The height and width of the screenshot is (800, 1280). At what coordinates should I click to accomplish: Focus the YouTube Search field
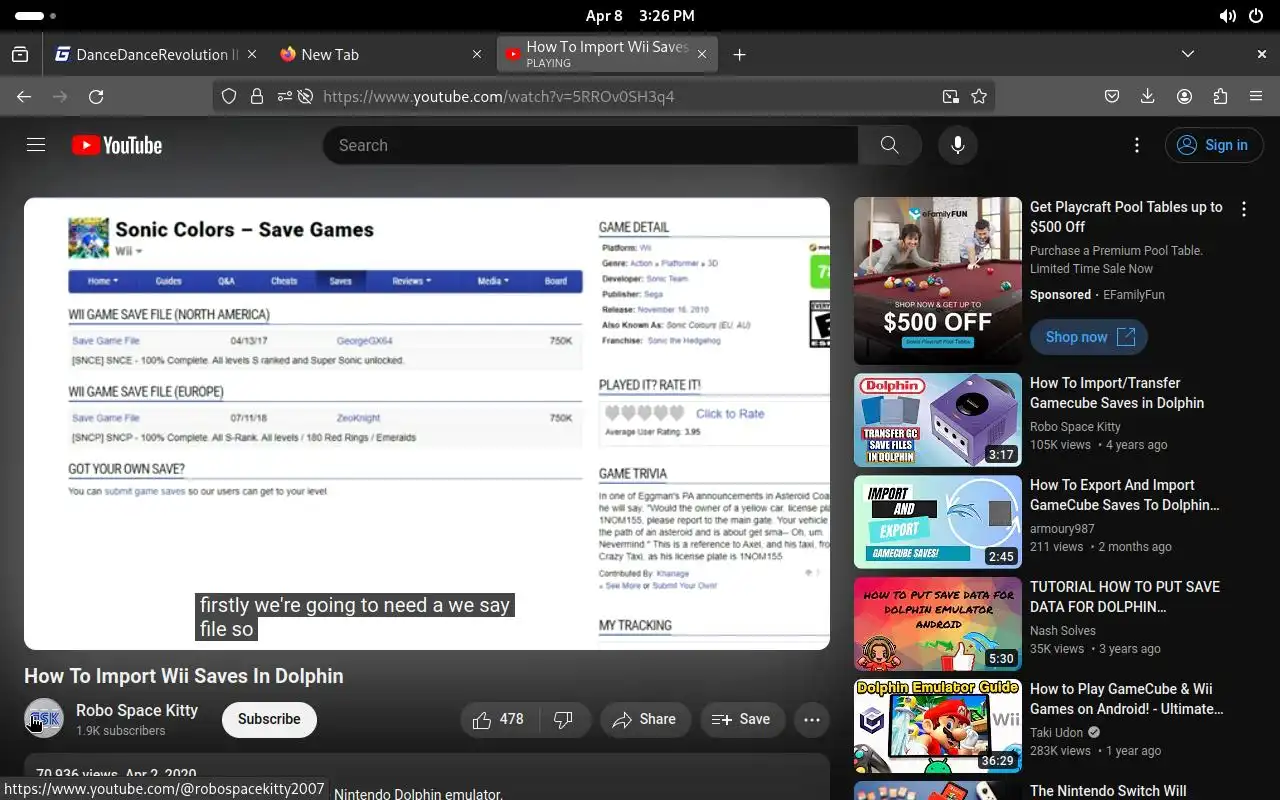(591, 145)
